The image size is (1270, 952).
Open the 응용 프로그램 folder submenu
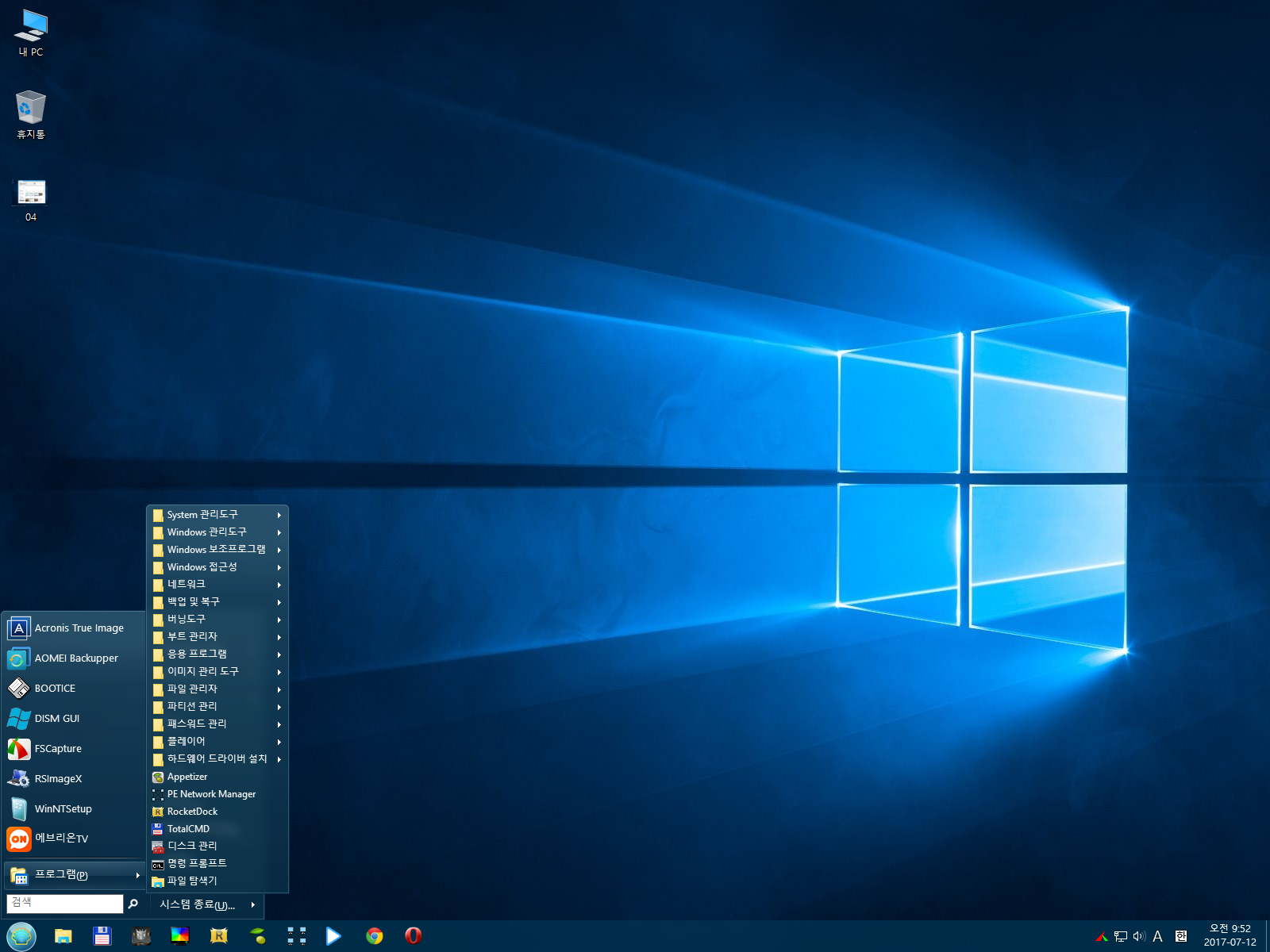[217, 654]
